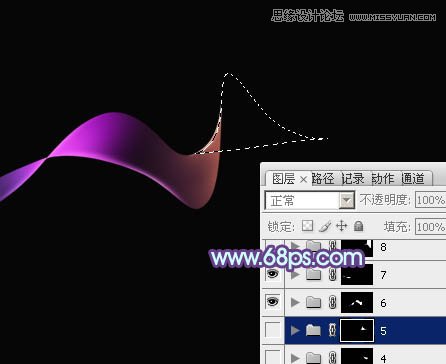Expand group 7 disclosure triangle
The height and width of the screenshot is (364, 446).
(295, 275)
